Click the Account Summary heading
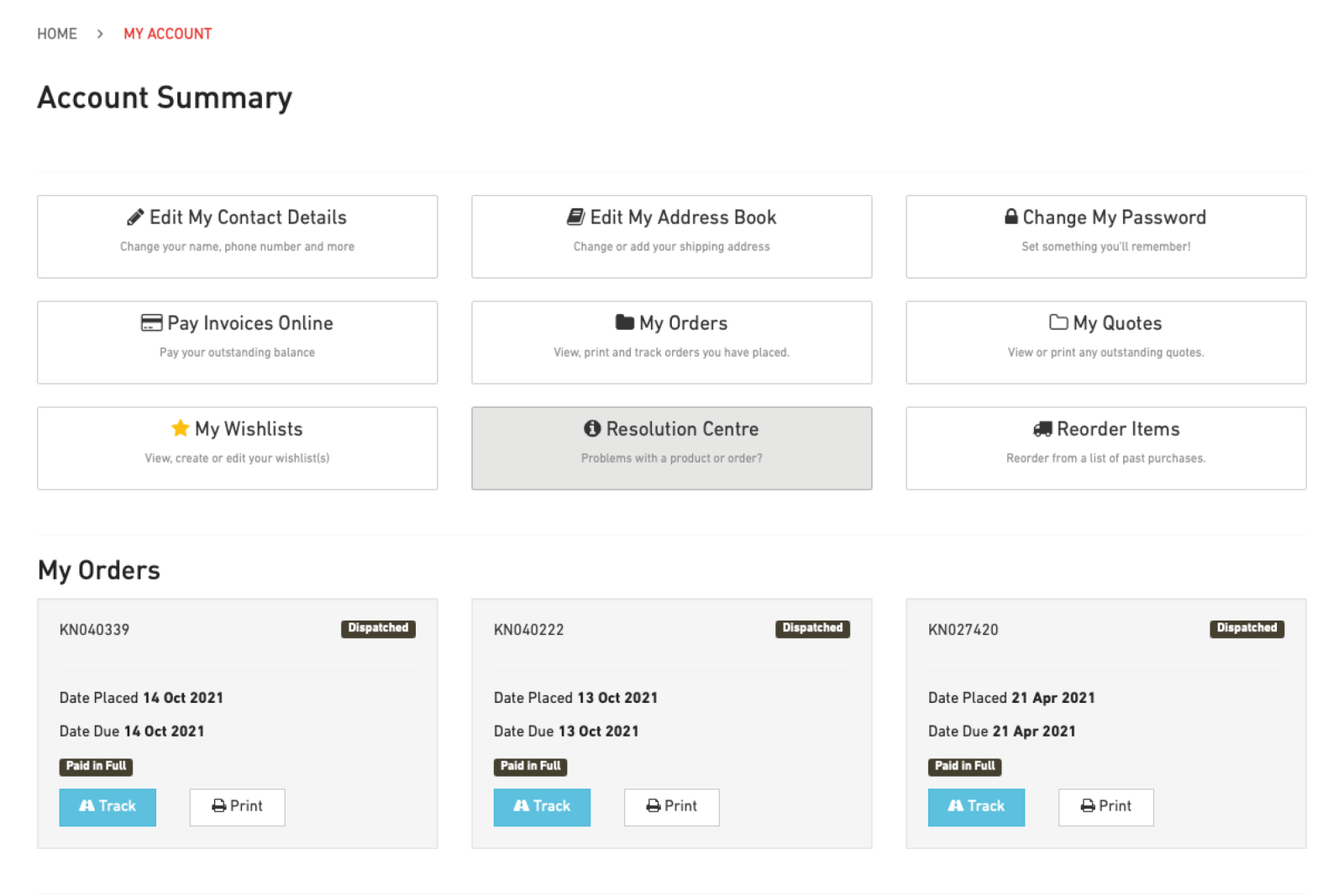 tap(165, 97)
